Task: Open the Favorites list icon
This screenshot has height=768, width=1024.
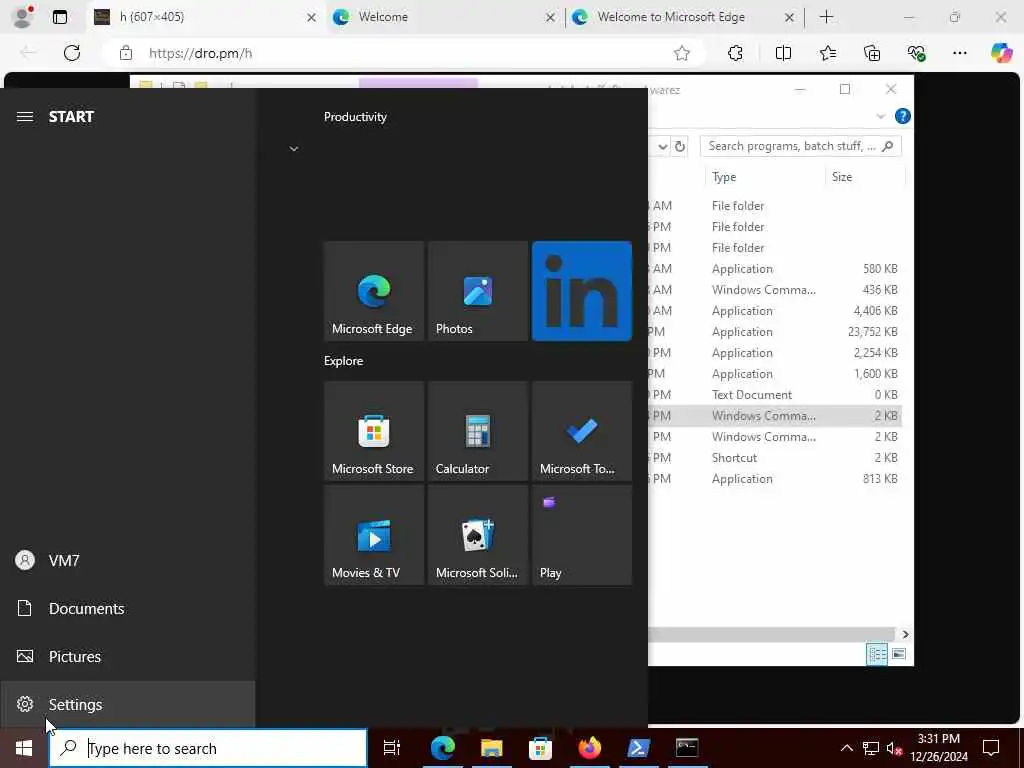Action: [828, 53]
